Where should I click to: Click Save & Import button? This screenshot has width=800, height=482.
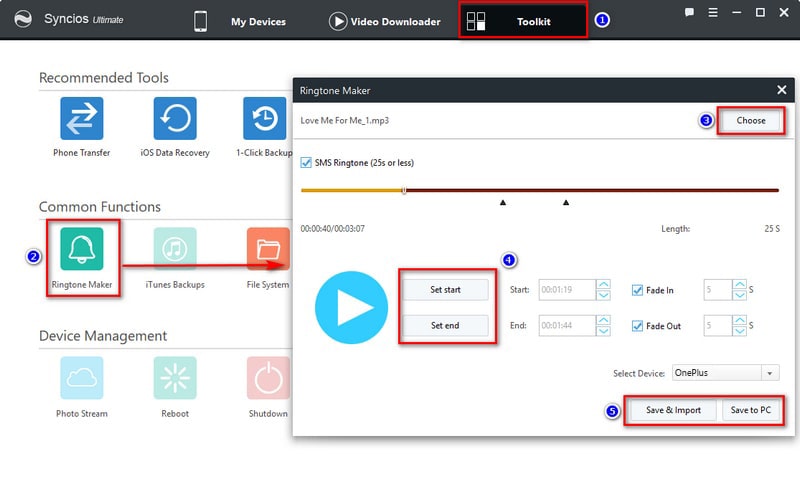click(673, 410)
